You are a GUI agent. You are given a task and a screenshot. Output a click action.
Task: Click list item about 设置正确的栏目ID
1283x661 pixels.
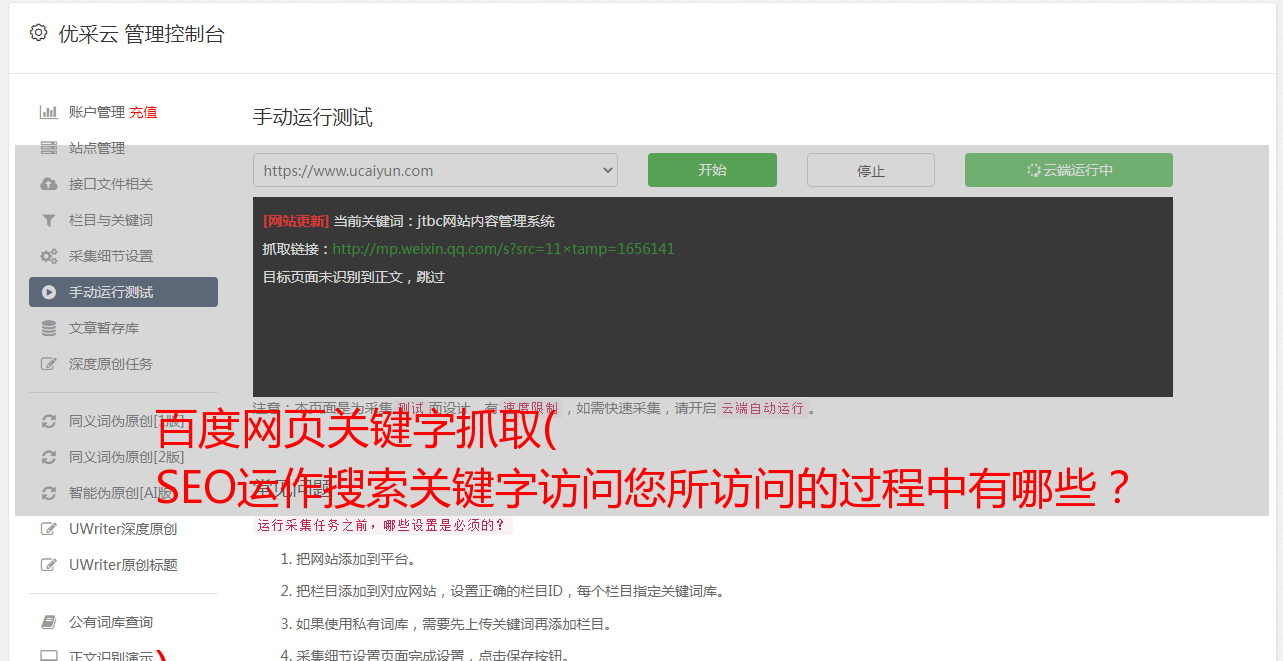click(510, 591)
